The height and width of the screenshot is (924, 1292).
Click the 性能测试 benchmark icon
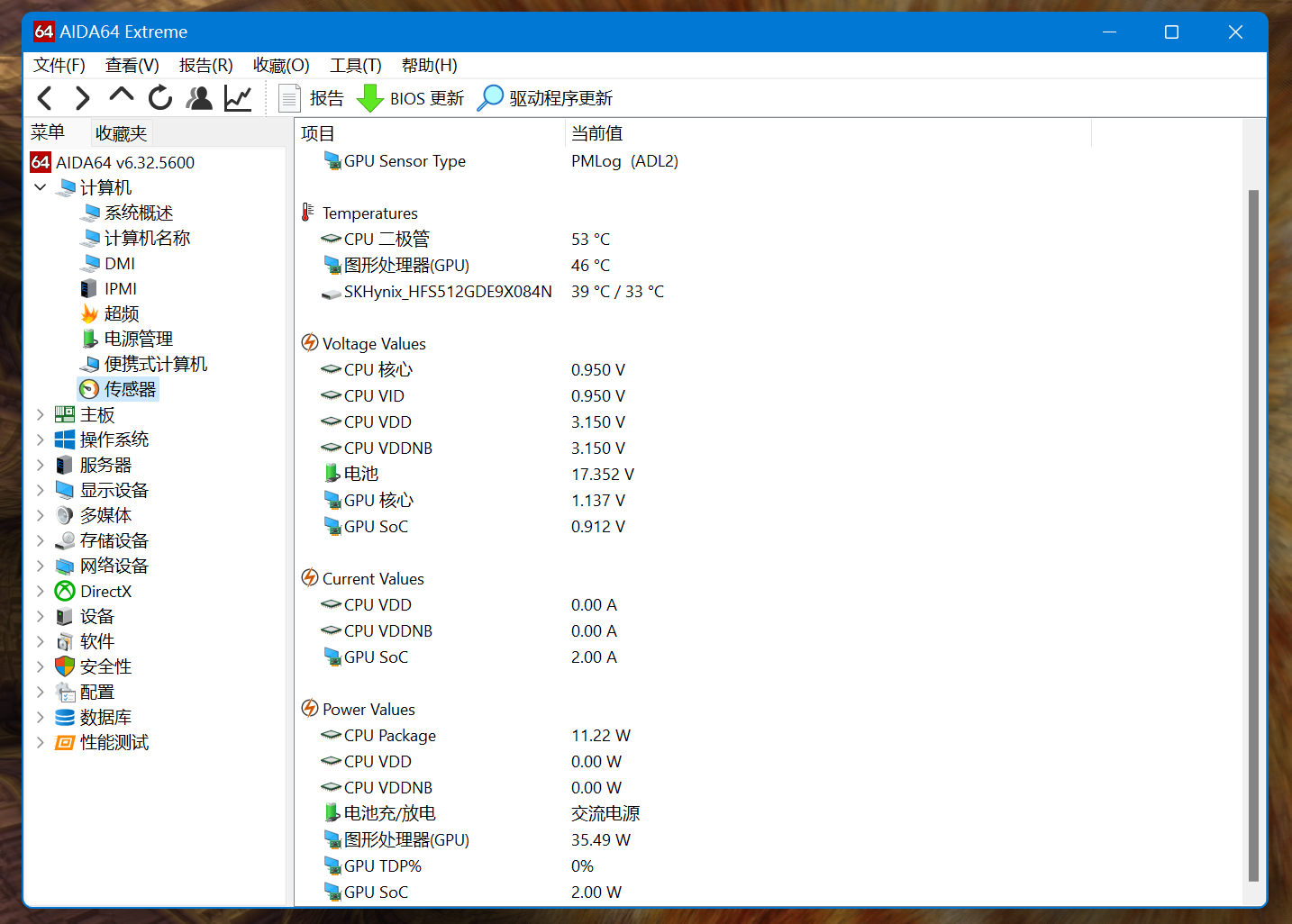[x=65, y=742]
